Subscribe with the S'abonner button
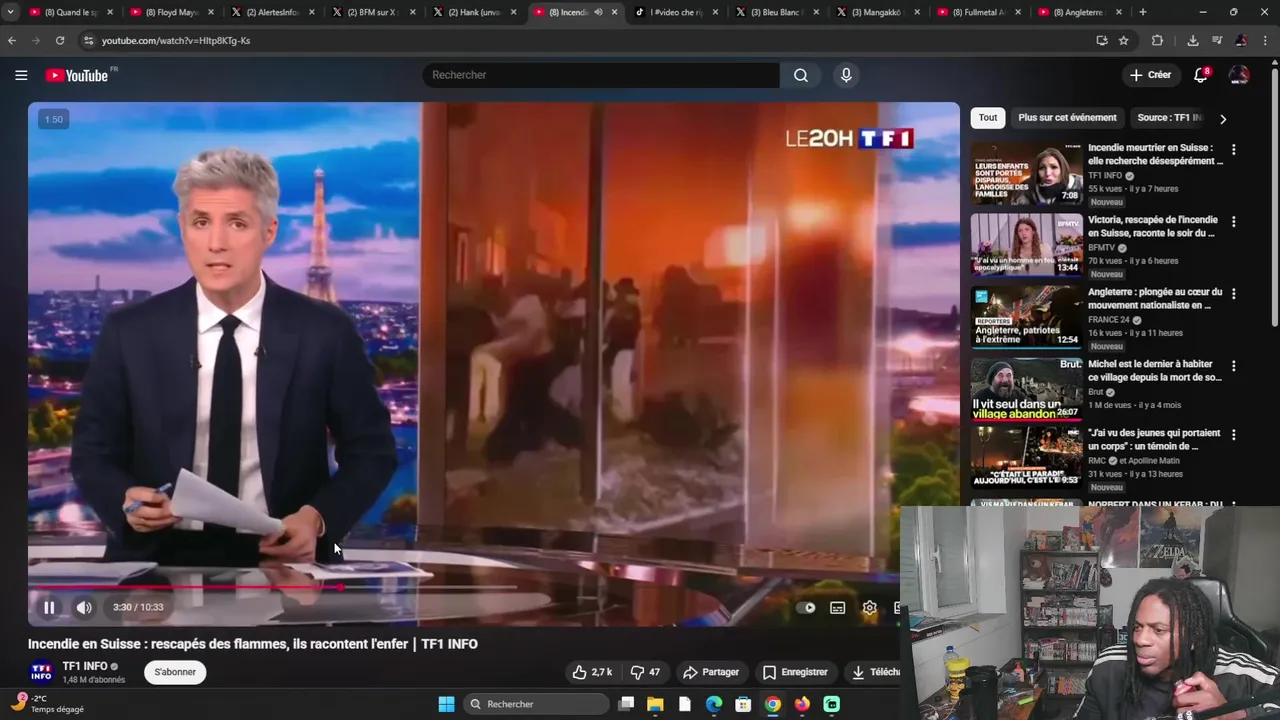1280x720 pixels. click(175, 672)
